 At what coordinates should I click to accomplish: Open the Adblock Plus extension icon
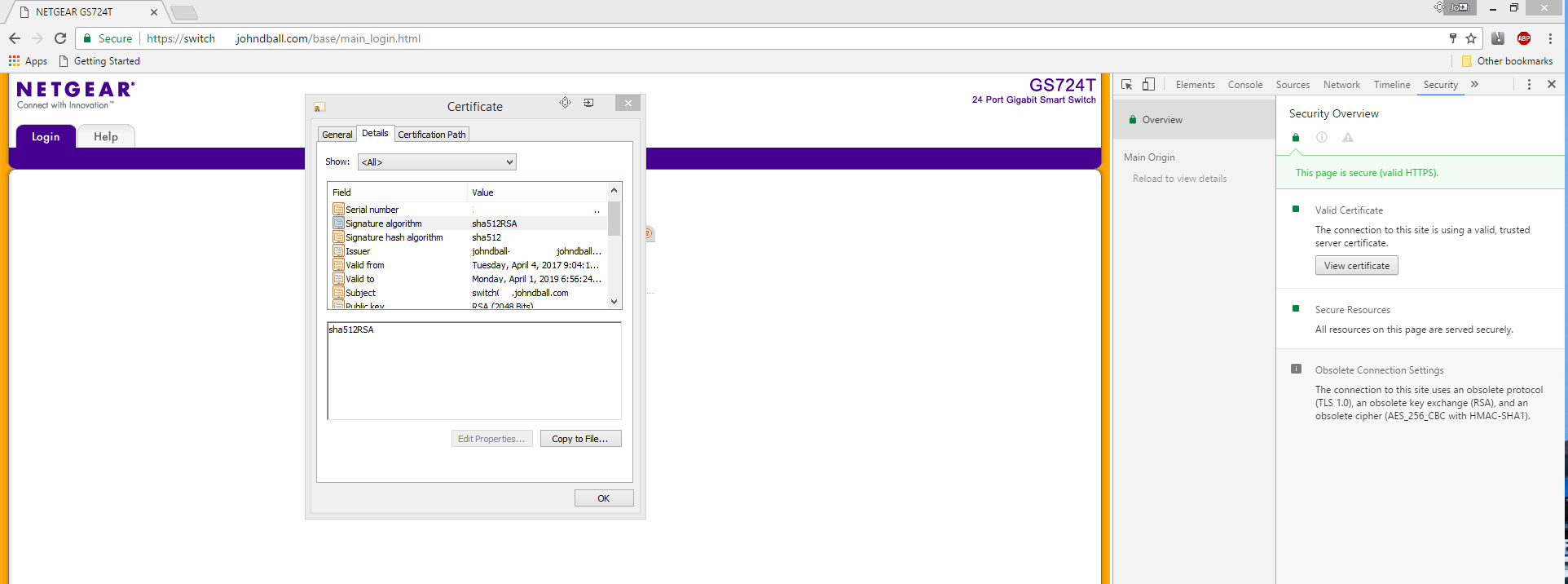point(1524,38)
